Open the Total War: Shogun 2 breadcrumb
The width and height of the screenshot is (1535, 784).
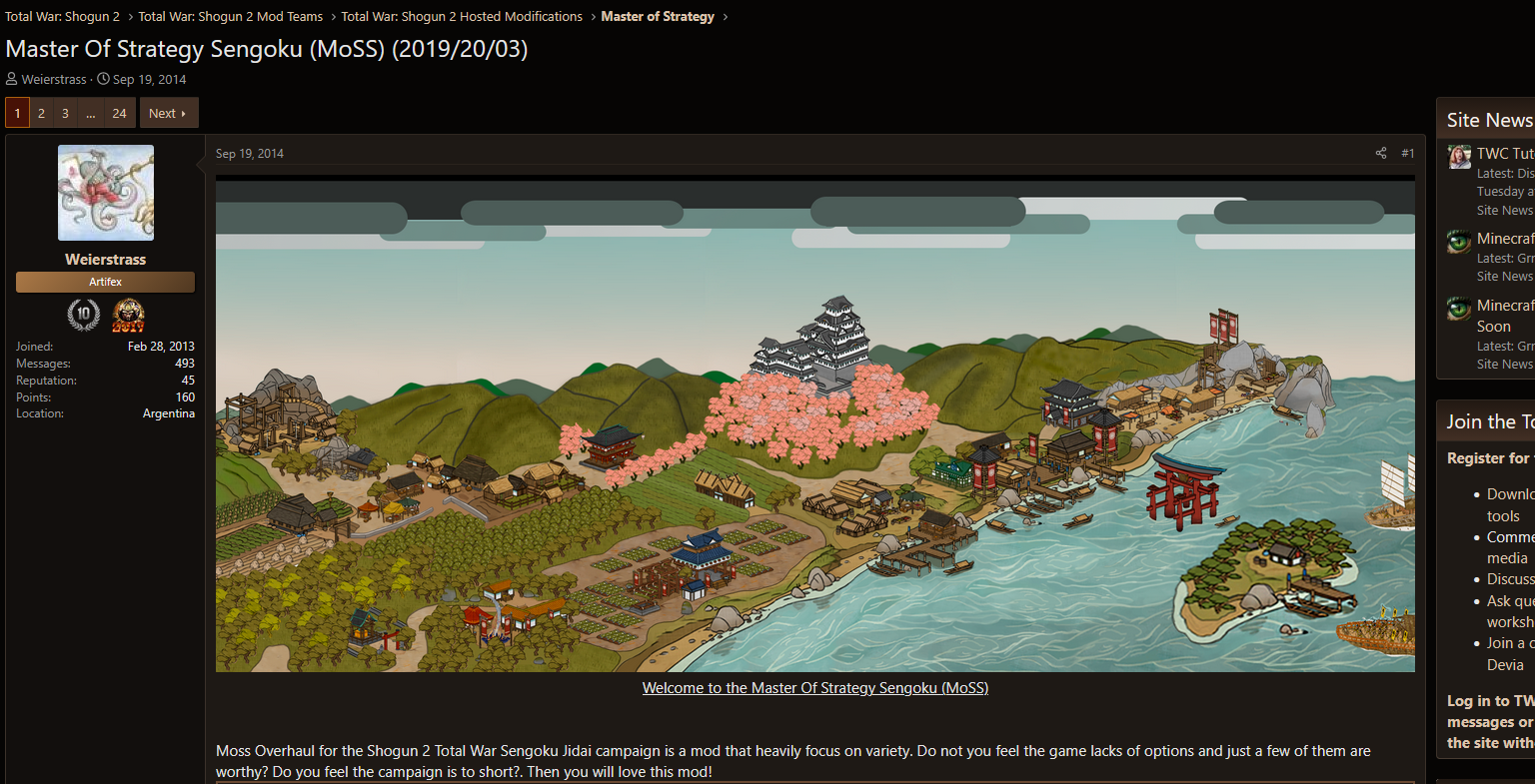[x=62, y=16]
